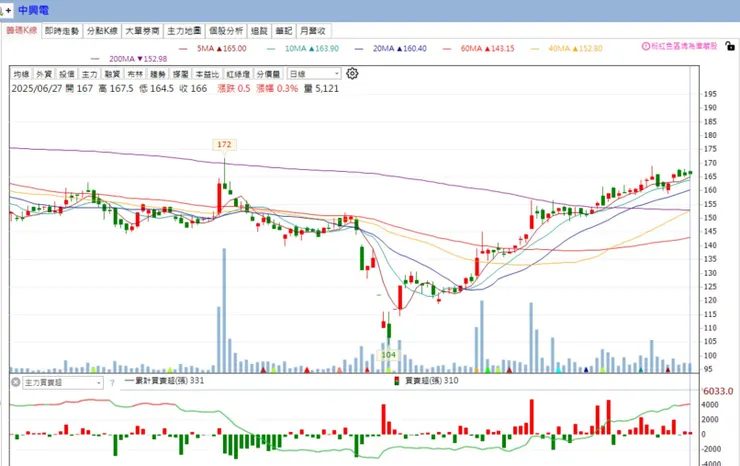Toggle the 均線 overlay button
The height and width of the screenshot is (466, 740).
tap(21, 74)
